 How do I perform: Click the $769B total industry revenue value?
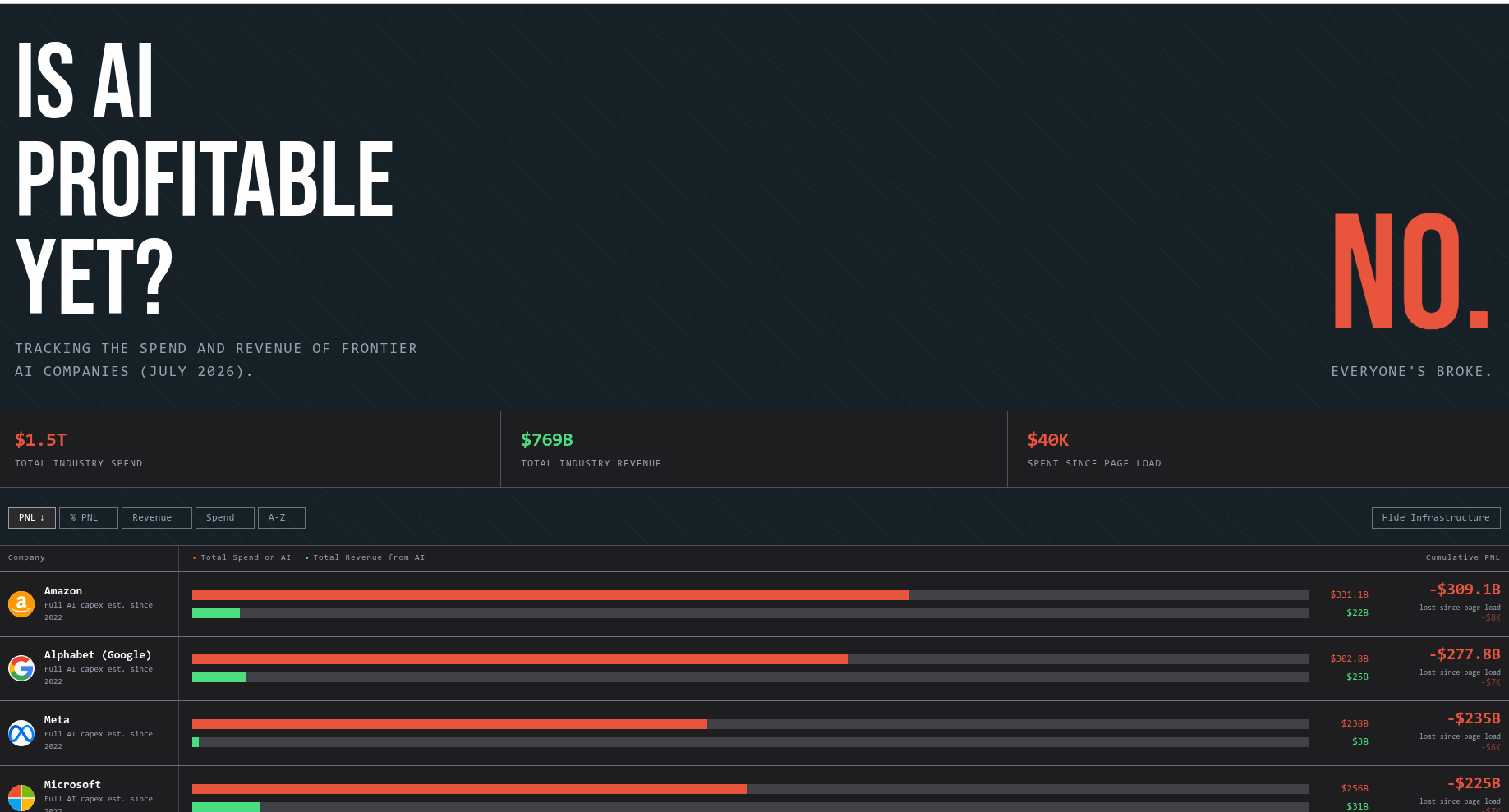[547, 440]
